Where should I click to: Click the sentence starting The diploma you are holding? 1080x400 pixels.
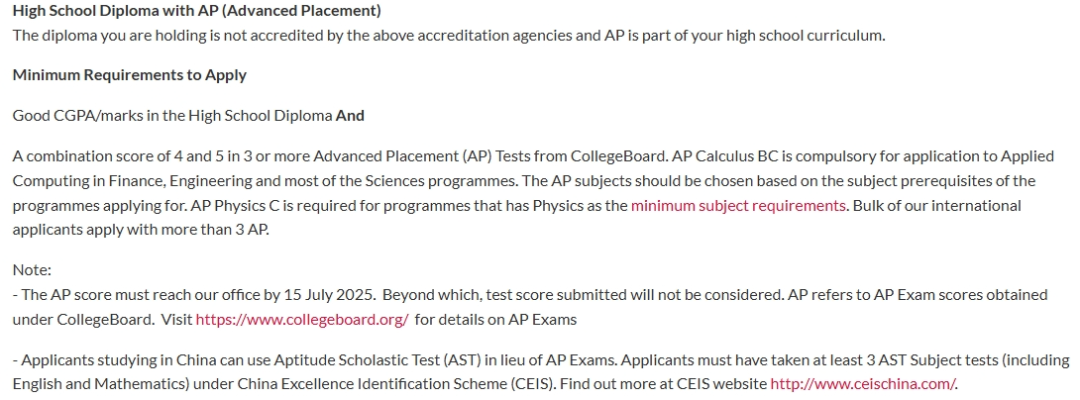[x=448, y=36]
